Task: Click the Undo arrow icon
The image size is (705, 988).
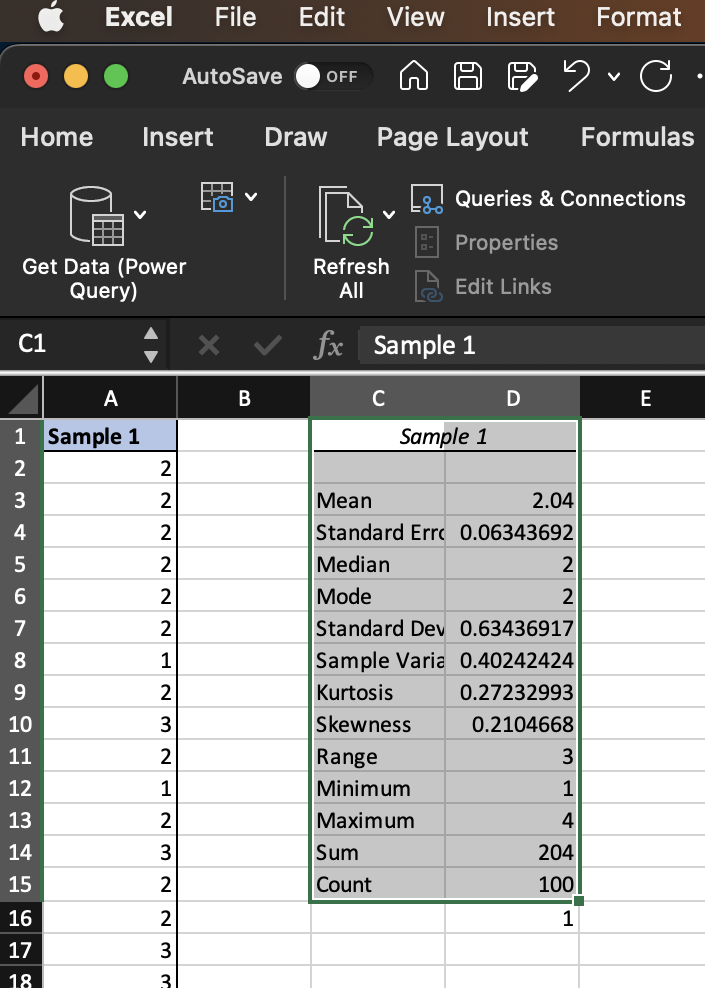Action: [x=576, y=77]
